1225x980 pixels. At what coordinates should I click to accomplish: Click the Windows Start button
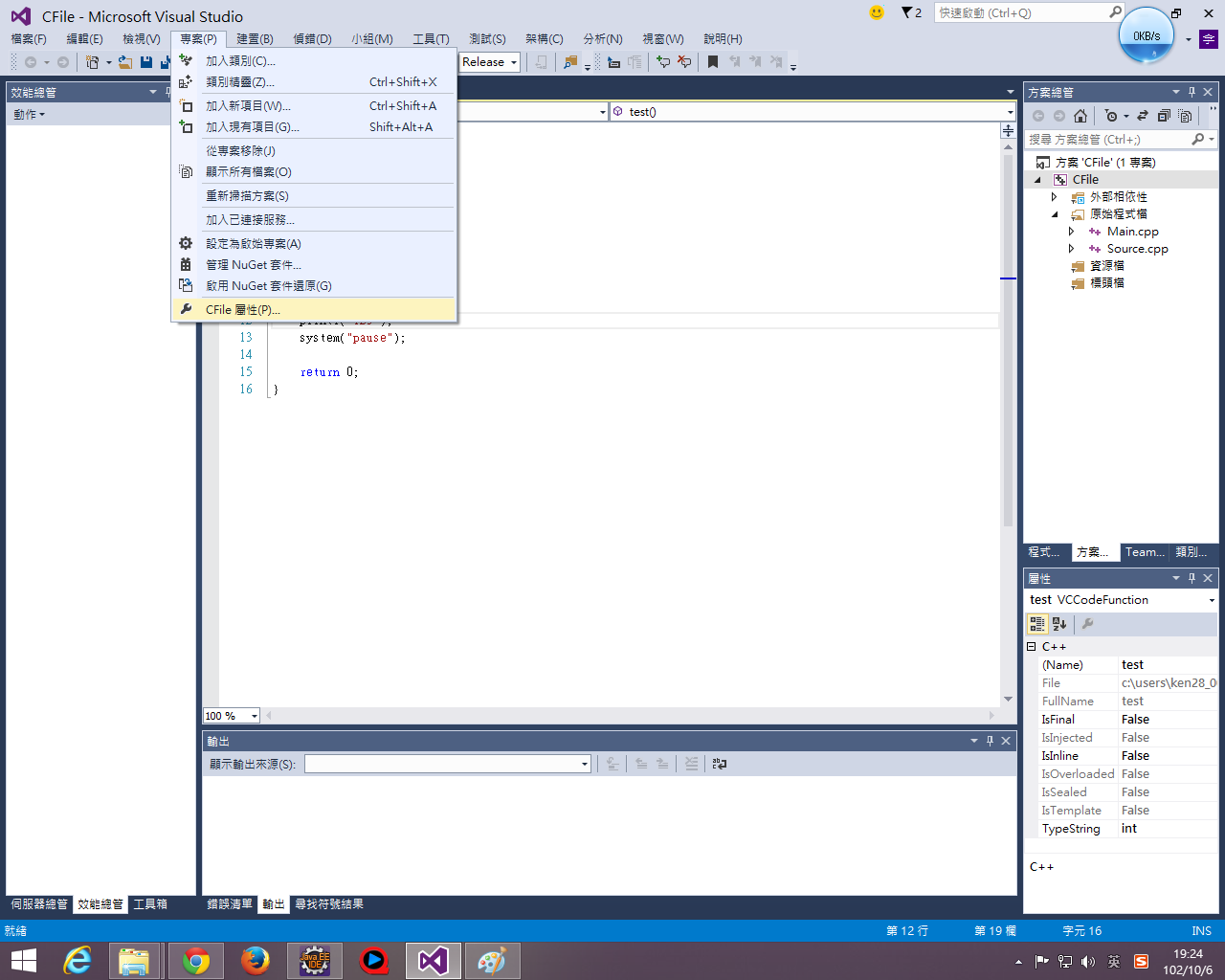[23, 961]
